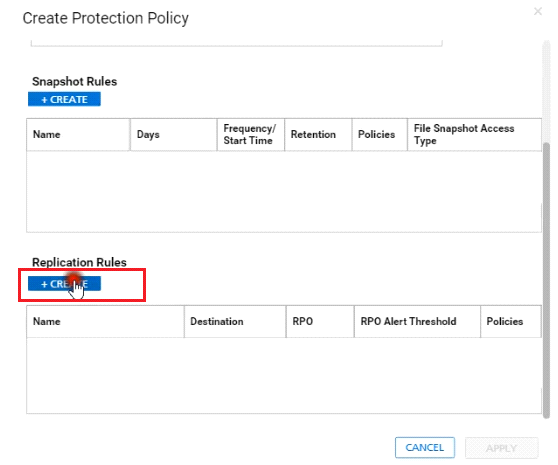Sort replication rules by Name column
The width and height of the screenshot is (558, 465).
[x=105, y=321]
